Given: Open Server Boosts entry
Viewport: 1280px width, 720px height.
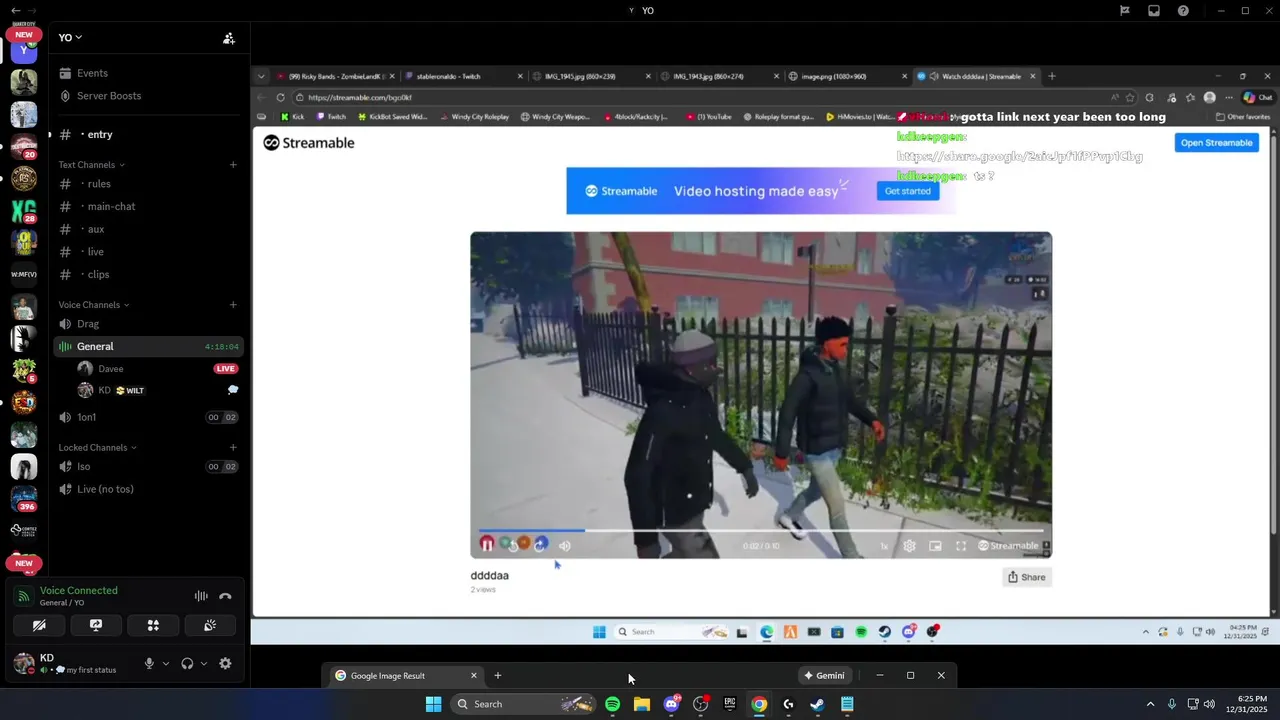Looking at the screenshot, I should coord(148,96).
